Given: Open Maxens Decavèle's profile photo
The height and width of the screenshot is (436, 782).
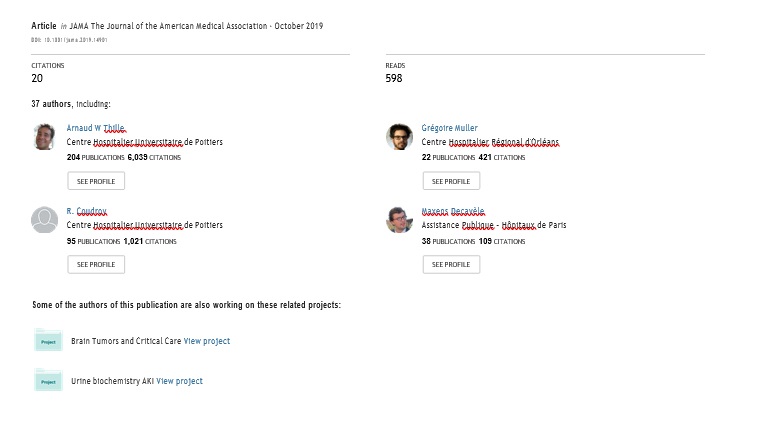Looking at the screenshot, I should [399, 219].
